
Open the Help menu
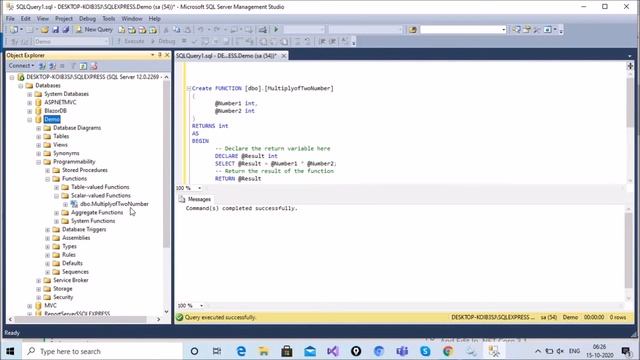[154, 18]
